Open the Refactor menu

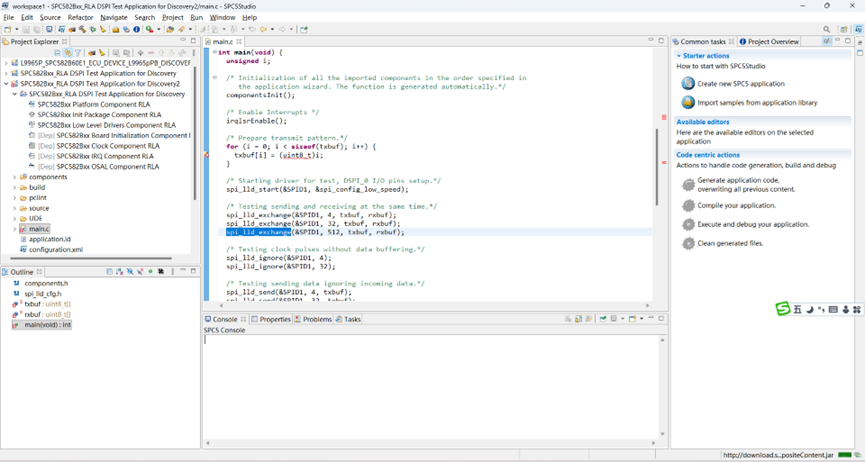[x=80, y=17]
